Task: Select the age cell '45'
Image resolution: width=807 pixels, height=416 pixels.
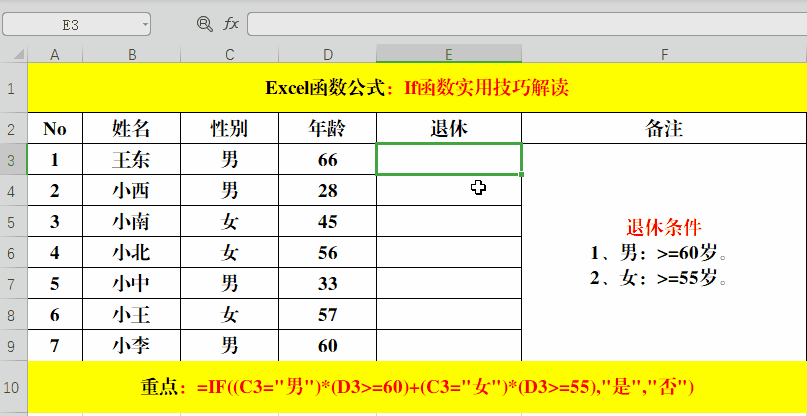Action: point(327,221)
